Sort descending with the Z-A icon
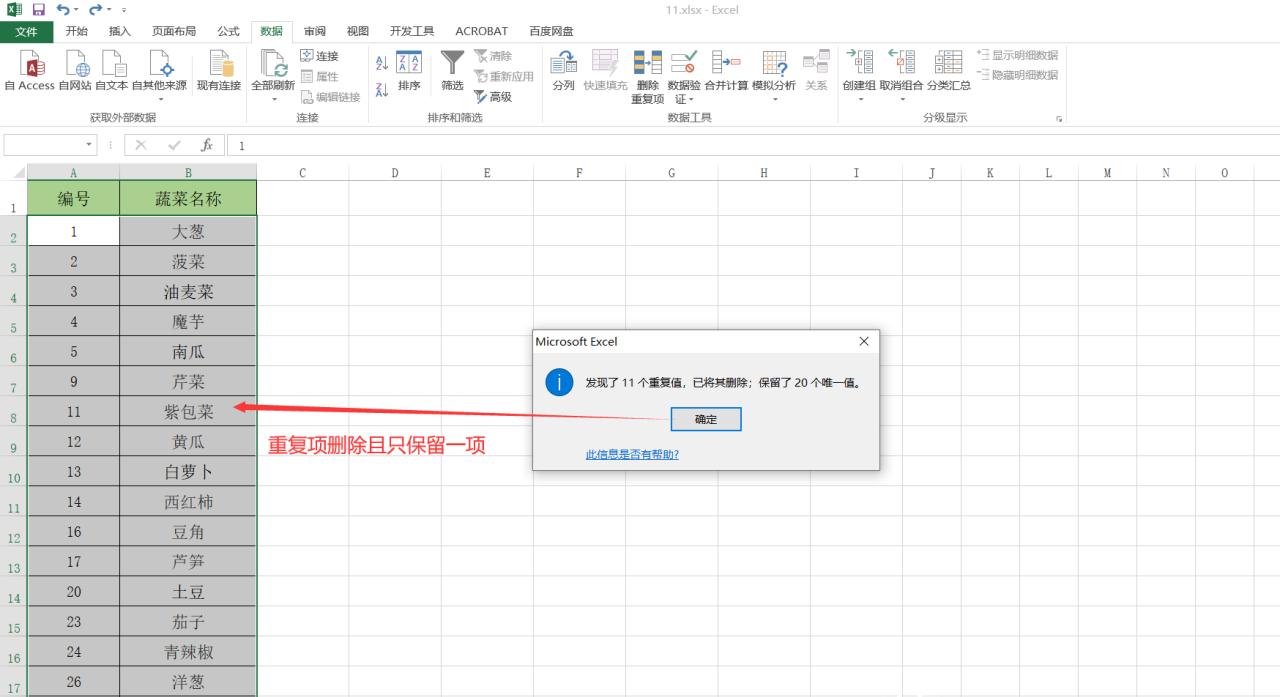The width and height of the screenshot is (1280, 697). pyautogui.click(x=381, y=90)
